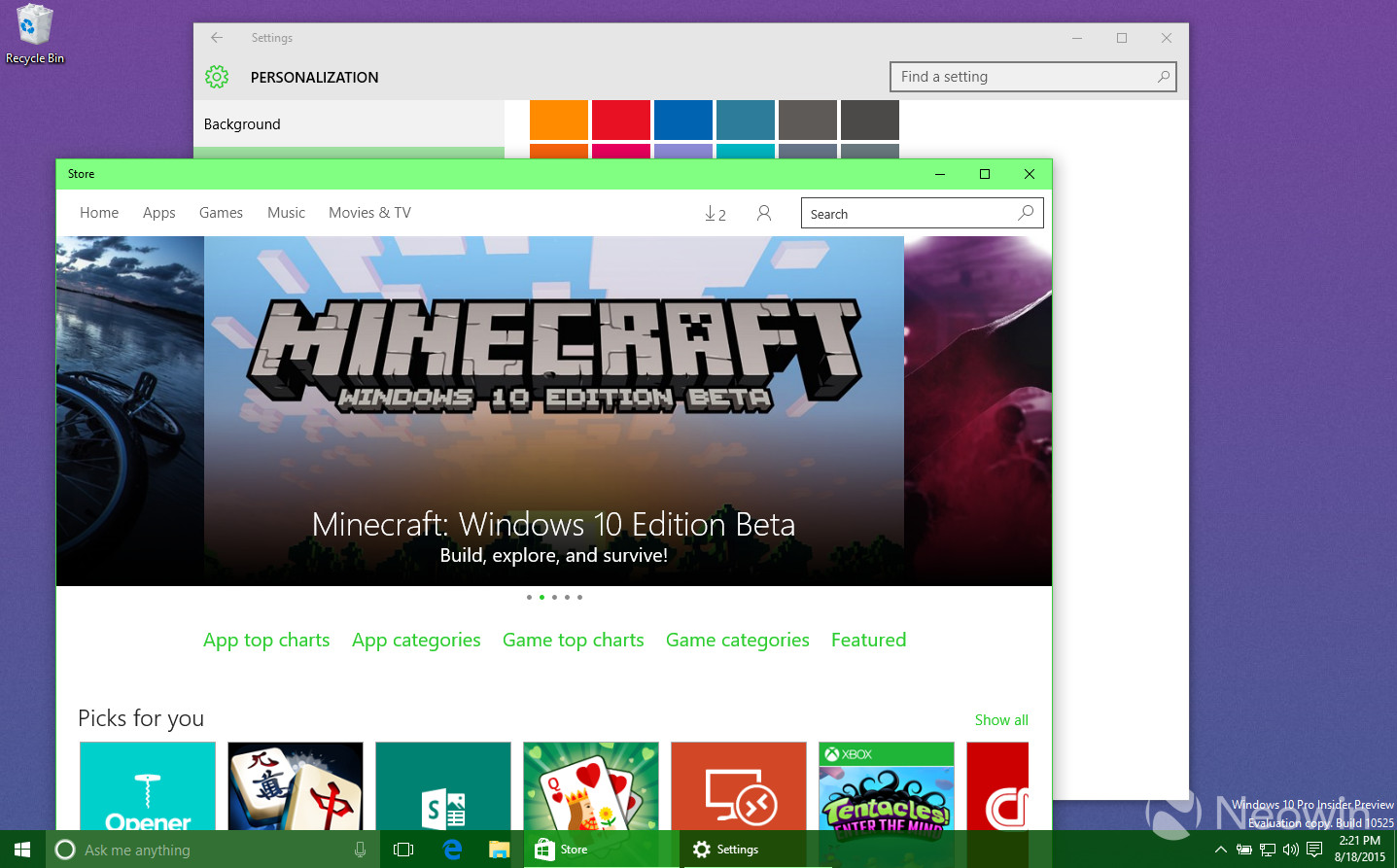The image size is (1397, 868).
Task: Maximize the Store window
Action: click(985, 174)
